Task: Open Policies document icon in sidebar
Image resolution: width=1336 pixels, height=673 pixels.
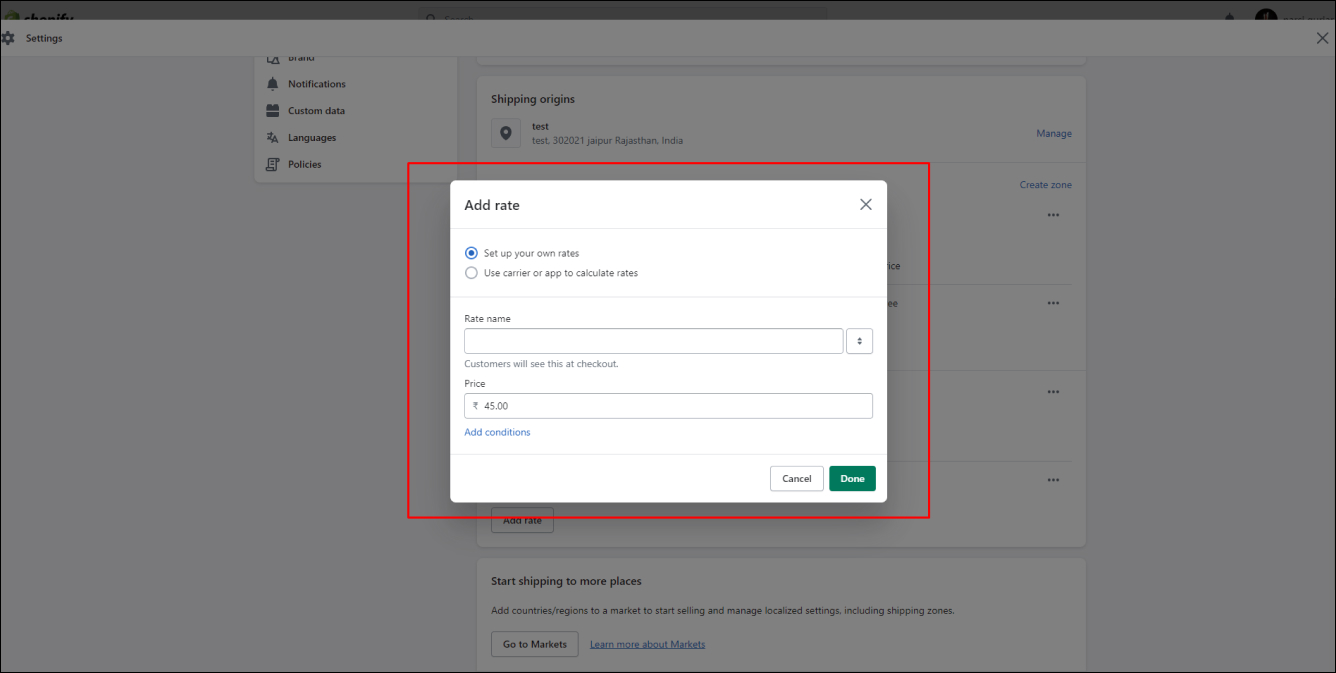Action: [272, 164]
